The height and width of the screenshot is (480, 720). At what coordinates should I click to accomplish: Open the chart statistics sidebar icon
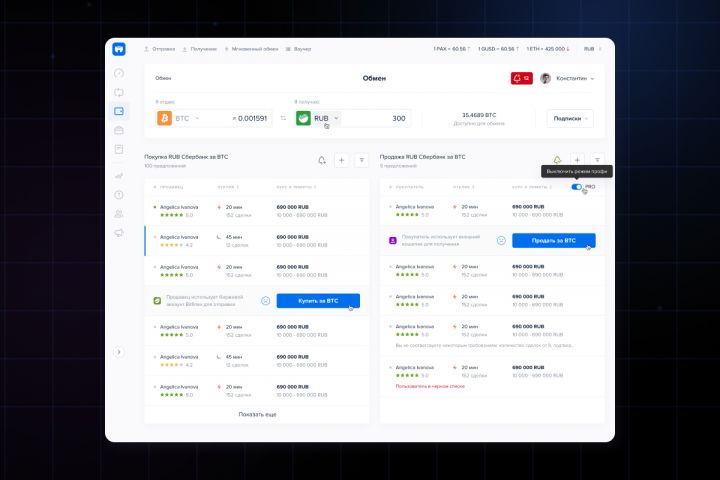119,175
